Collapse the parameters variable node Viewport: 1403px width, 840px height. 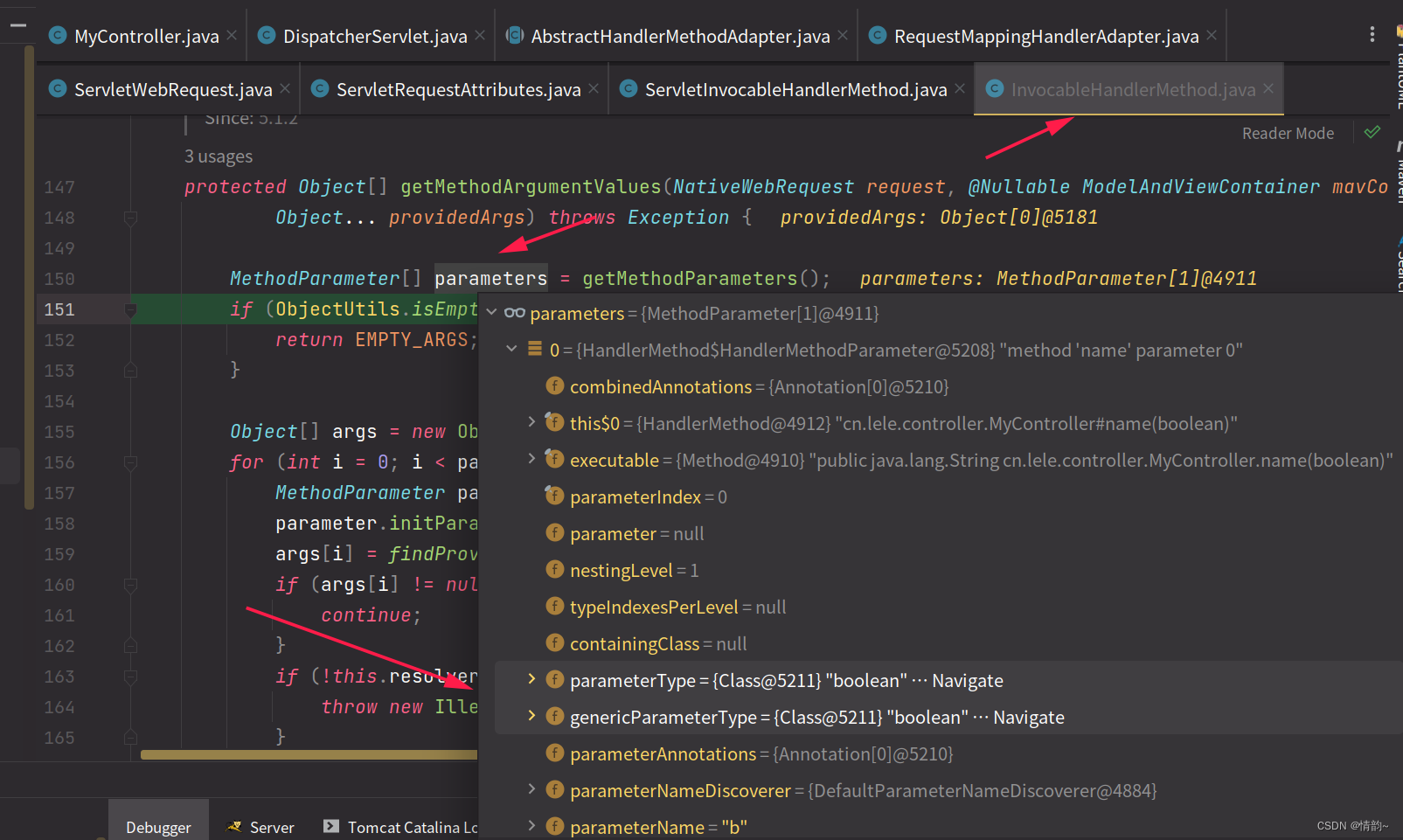point(491,312)
